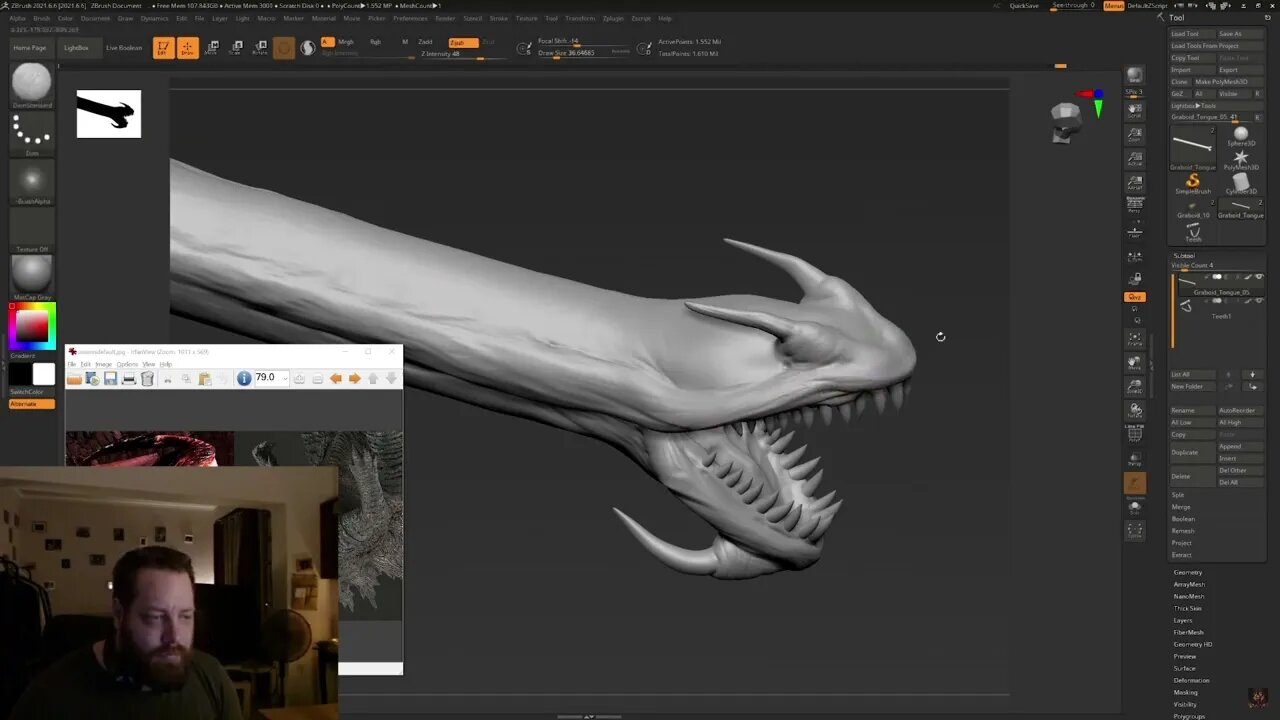Click the AAHalf icon
This screenshot has width=1280, height=720.
[x=1134, y=183]
